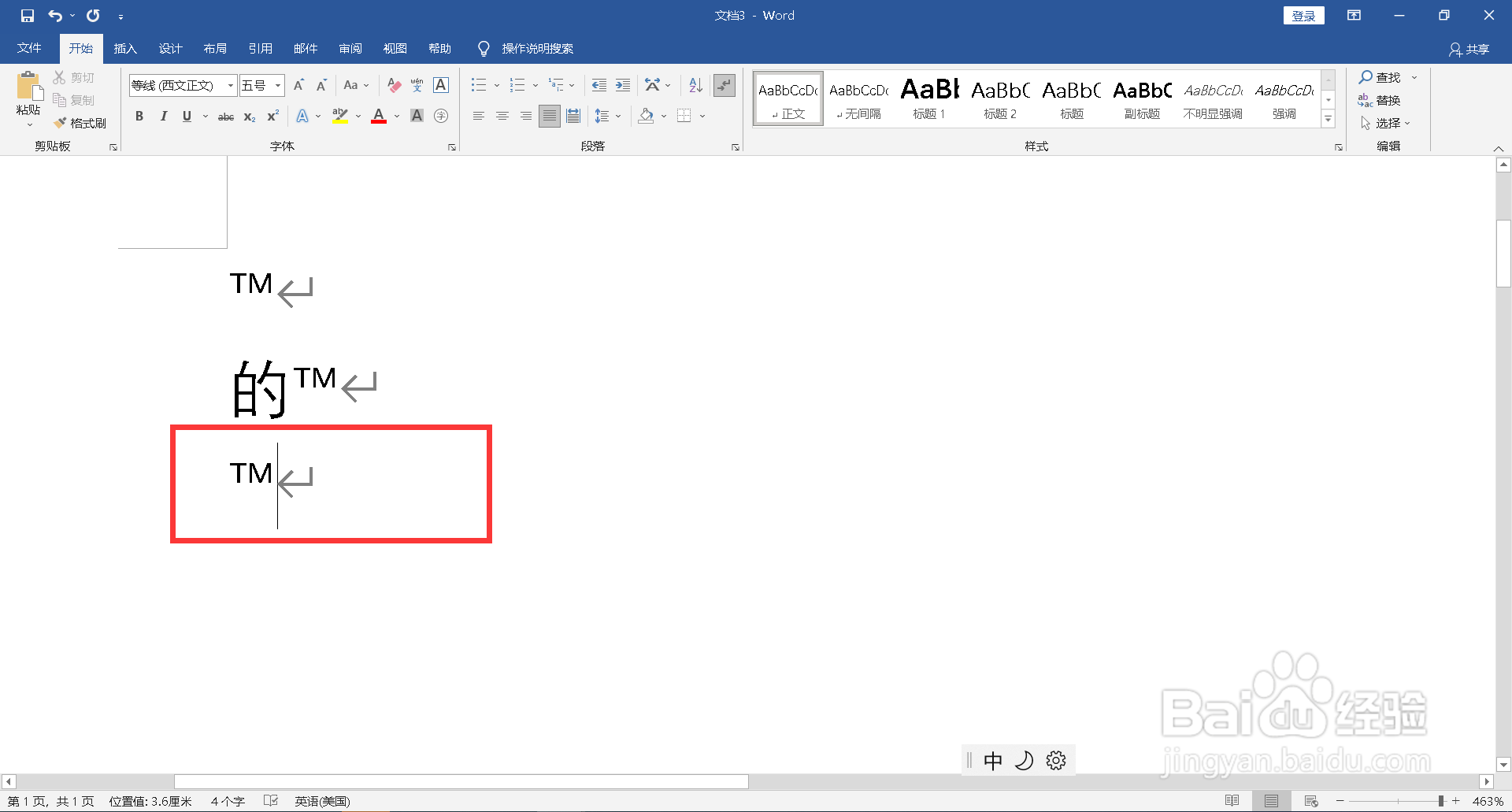Click the Replace (替换) command
This screenshot has width=1512, height=812.
click(x=1379, y=100)
